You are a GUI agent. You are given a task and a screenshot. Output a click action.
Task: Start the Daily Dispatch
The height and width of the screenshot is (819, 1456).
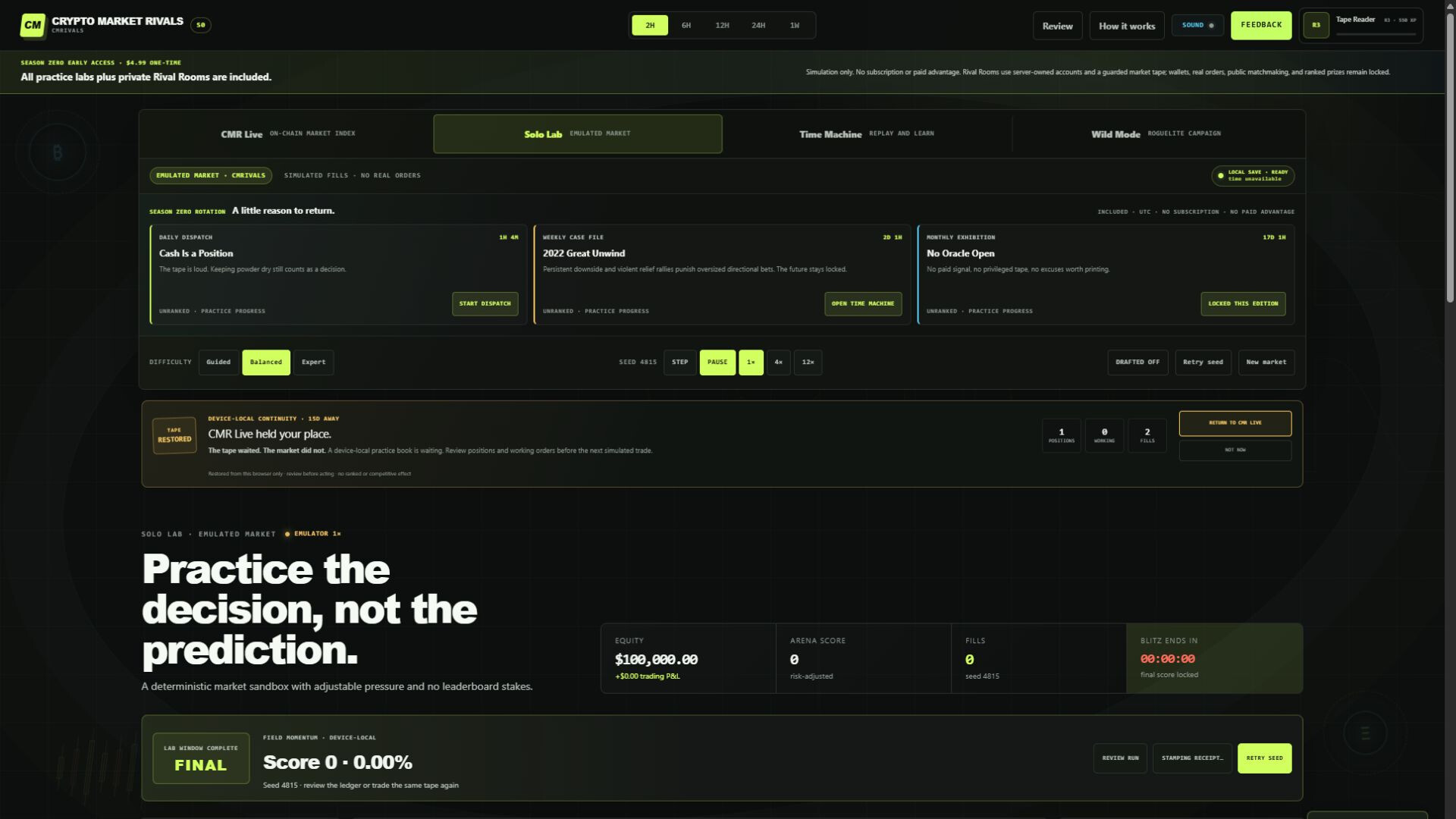[485, 303]
